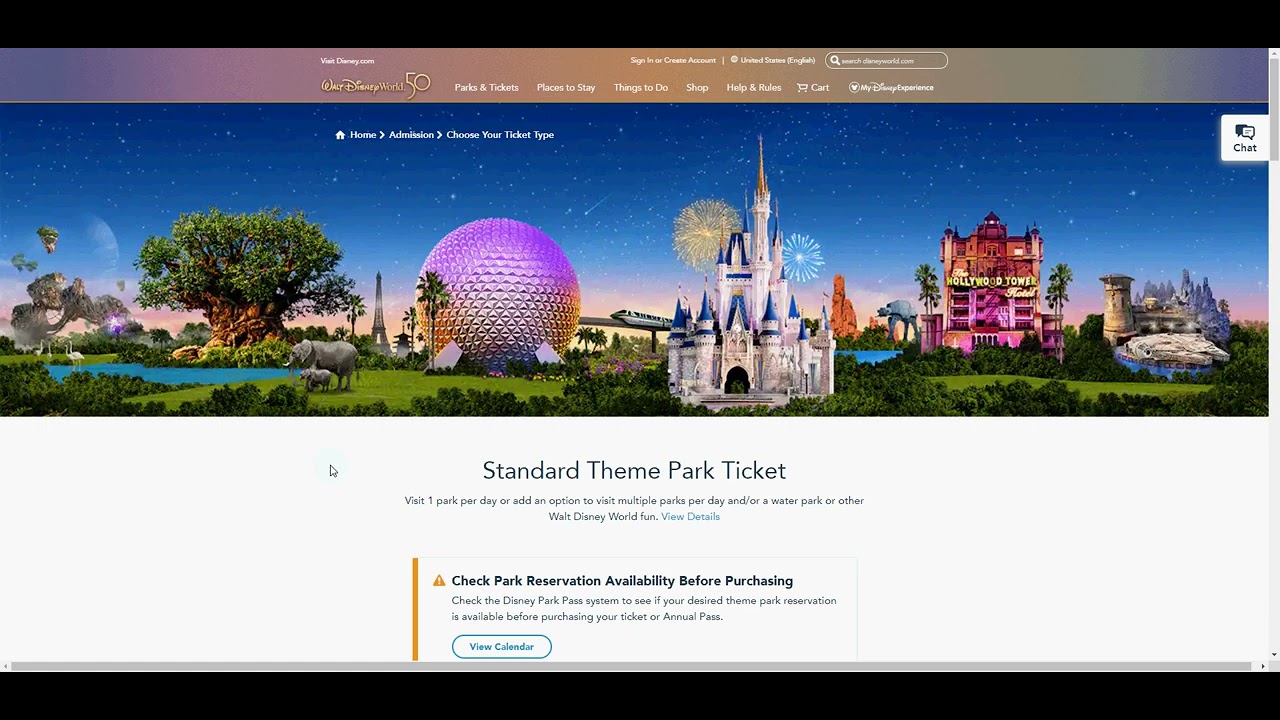Click Sign In or Create Account
The height and width of the screenshot is (720, 1280).
673,60
